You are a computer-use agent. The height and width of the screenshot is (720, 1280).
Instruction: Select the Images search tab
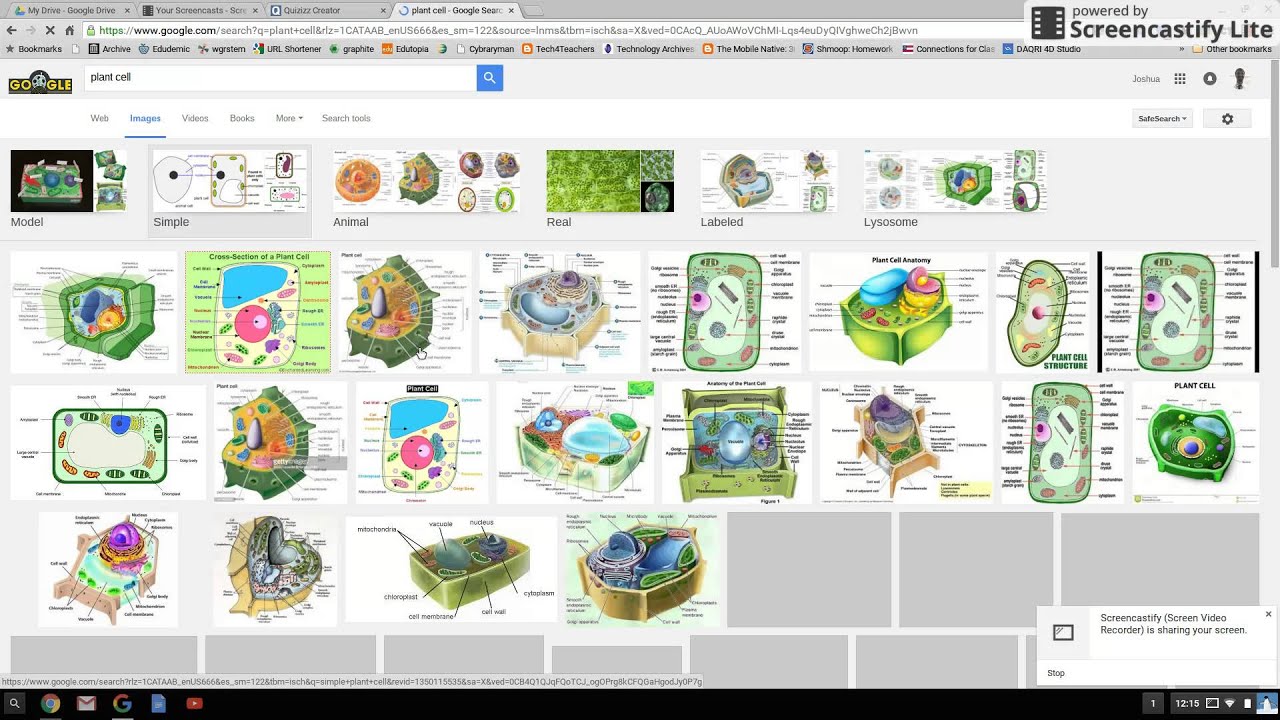click(x=145, y=118)
